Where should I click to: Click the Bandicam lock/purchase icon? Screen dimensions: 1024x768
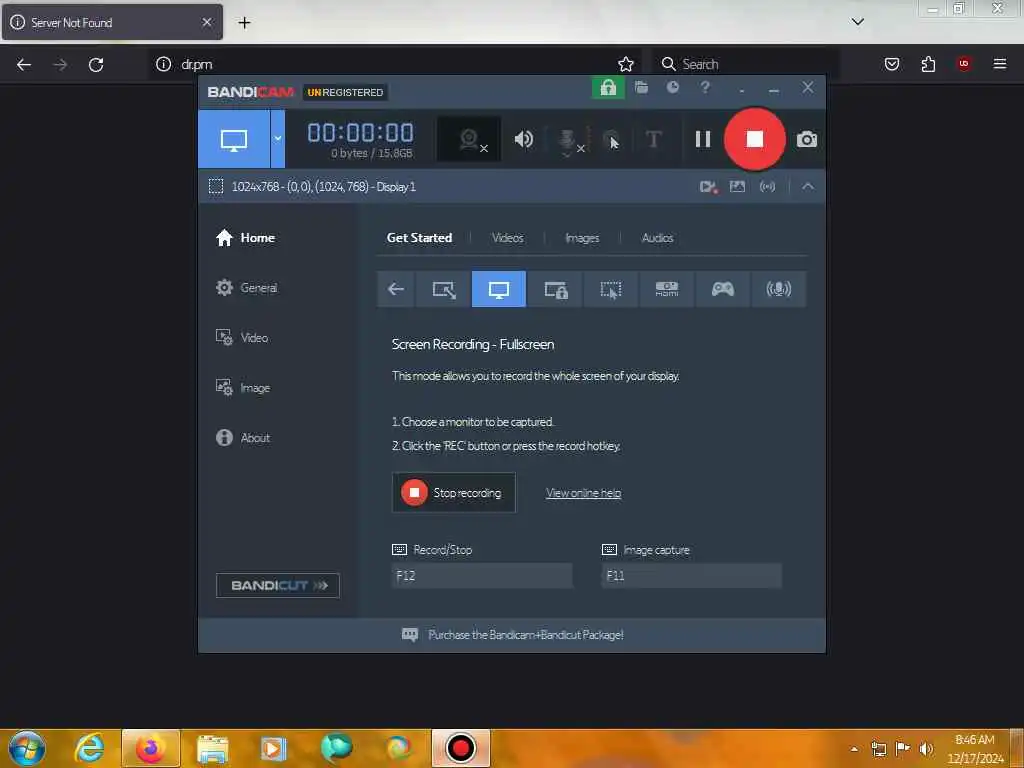pos(608,88)
